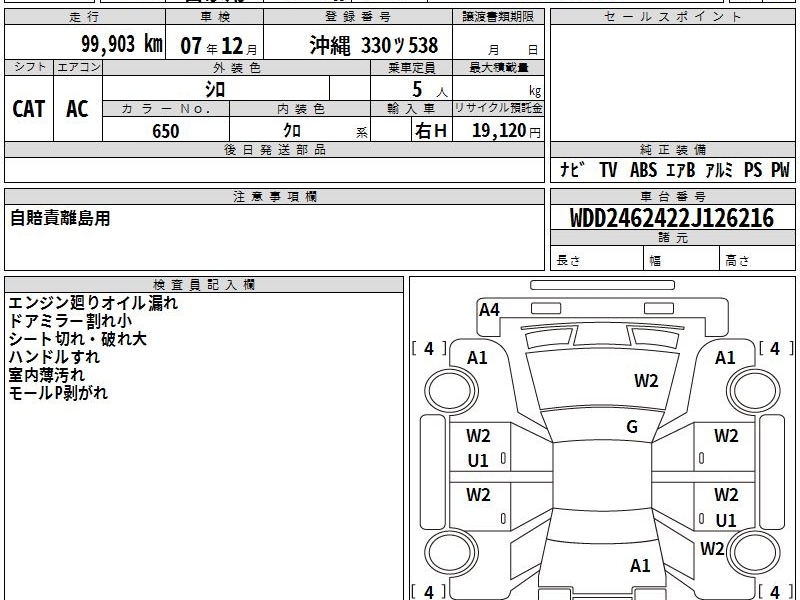
Task: Click recycle deposit 19,120円
Action: coord(506,131)
